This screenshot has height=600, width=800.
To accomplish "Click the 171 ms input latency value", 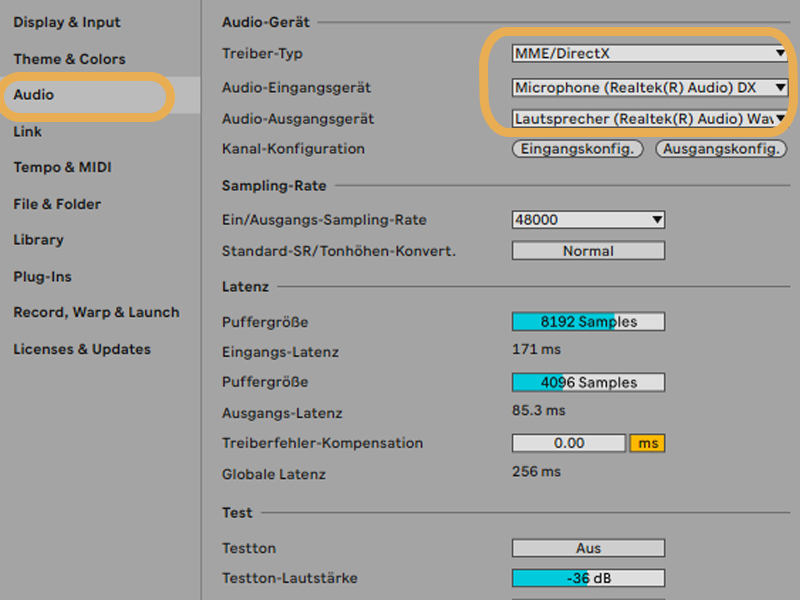I will pyautogui.click(x=536, y=349).
